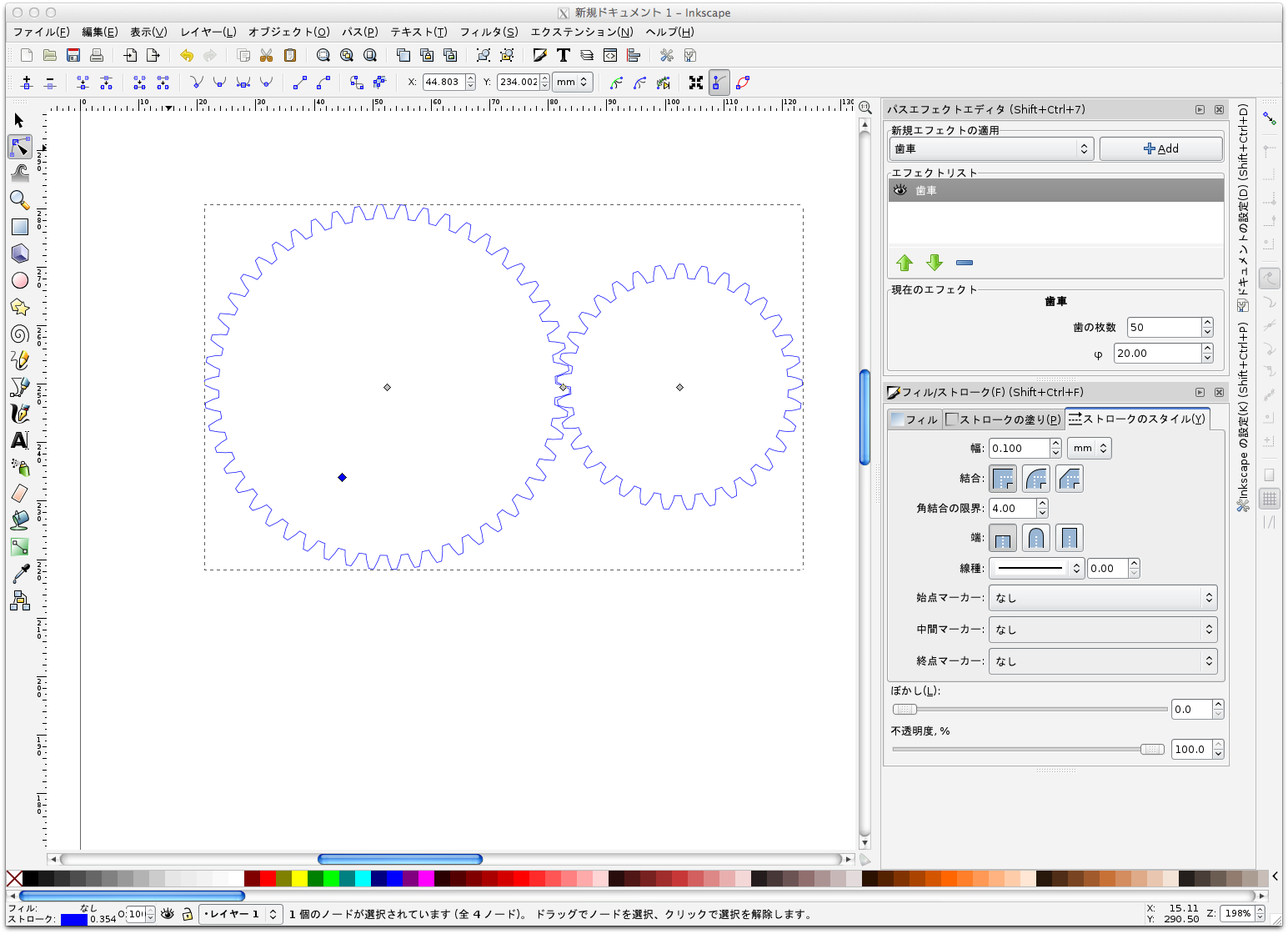Select the Connector tool
This screenshot has height=934, width=1288.
20,600
